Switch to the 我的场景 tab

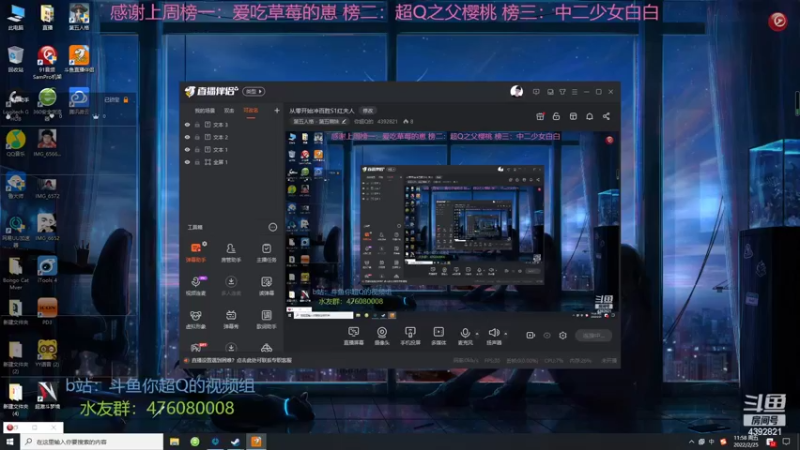(x=205, y=111)
